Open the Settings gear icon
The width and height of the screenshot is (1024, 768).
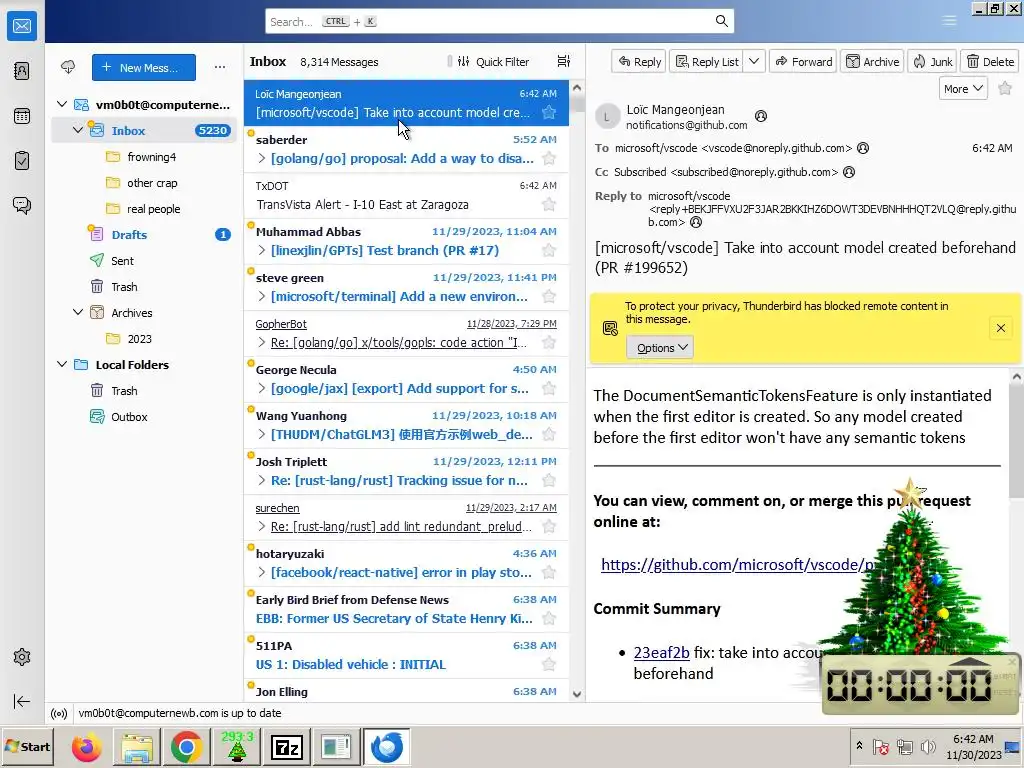(x=22, y=657)
